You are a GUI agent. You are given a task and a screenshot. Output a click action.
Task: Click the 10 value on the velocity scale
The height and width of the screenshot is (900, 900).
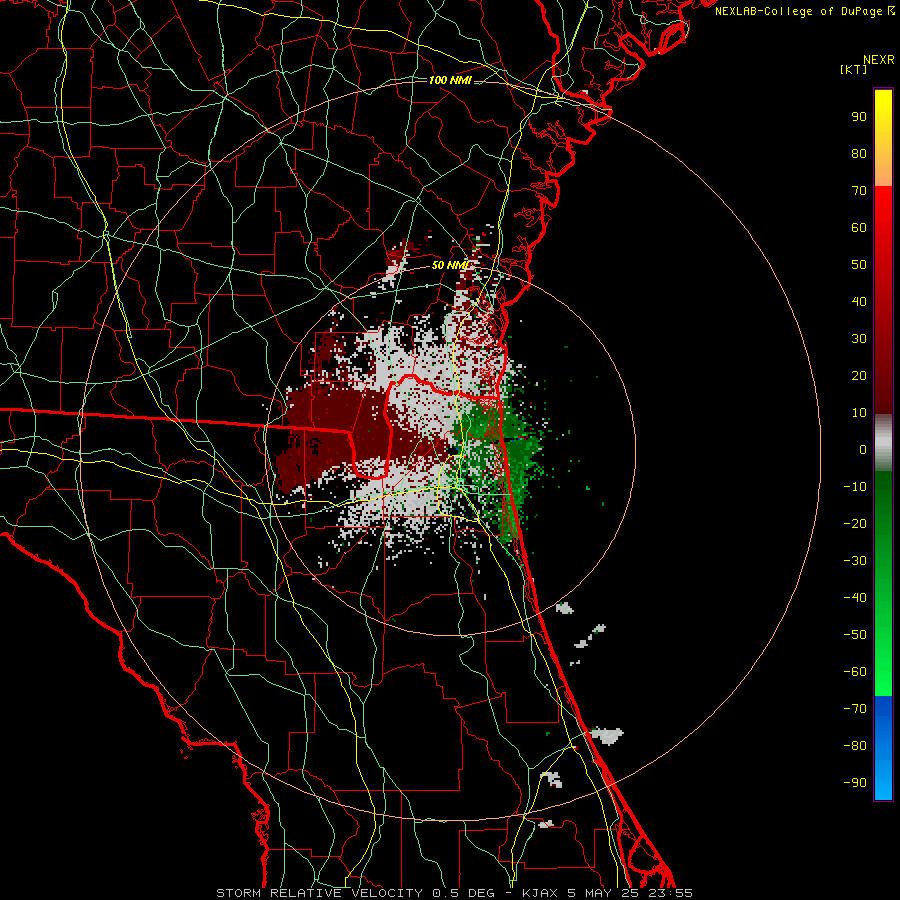pyautogui.click(x=859, y=413)
